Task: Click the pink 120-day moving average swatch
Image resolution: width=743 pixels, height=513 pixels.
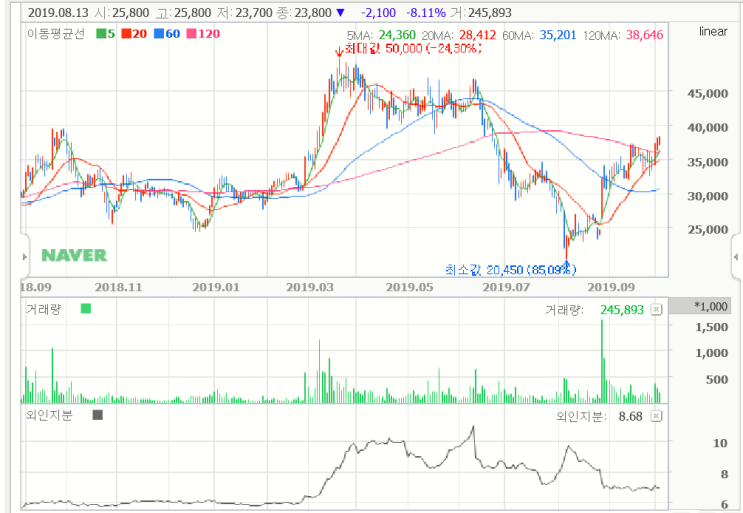Action: (x=191, y=34)
